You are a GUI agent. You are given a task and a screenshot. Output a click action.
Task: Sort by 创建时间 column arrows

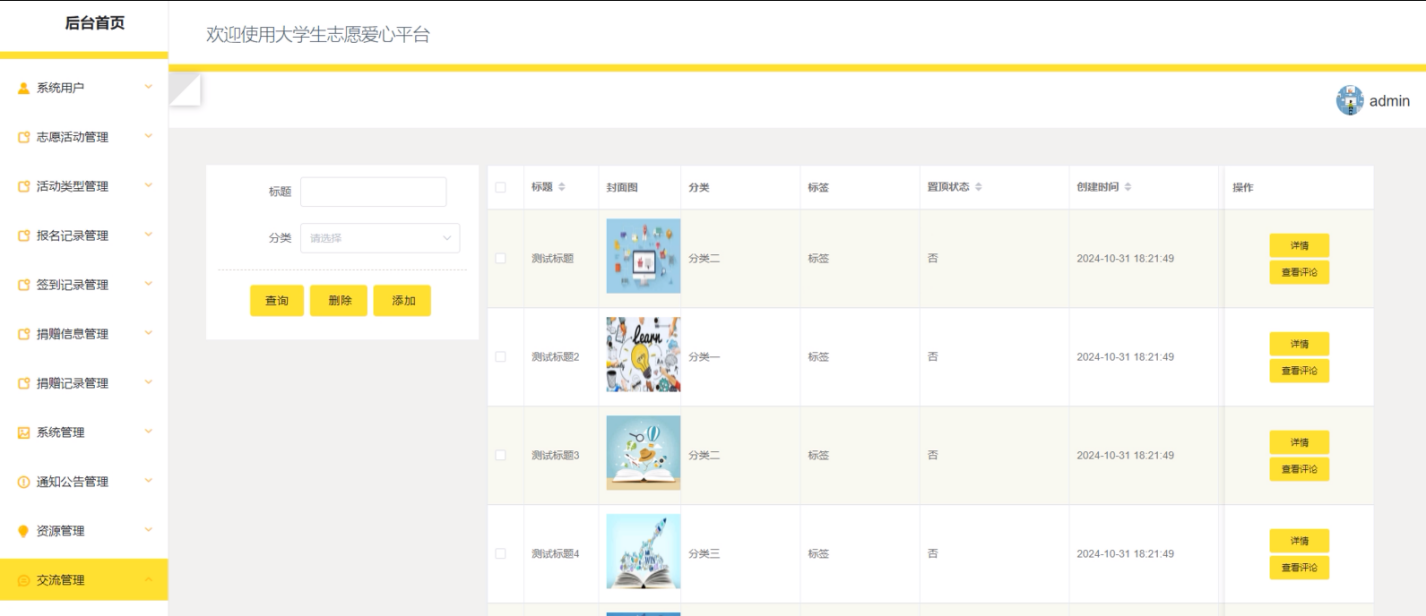pos(1128,187)
